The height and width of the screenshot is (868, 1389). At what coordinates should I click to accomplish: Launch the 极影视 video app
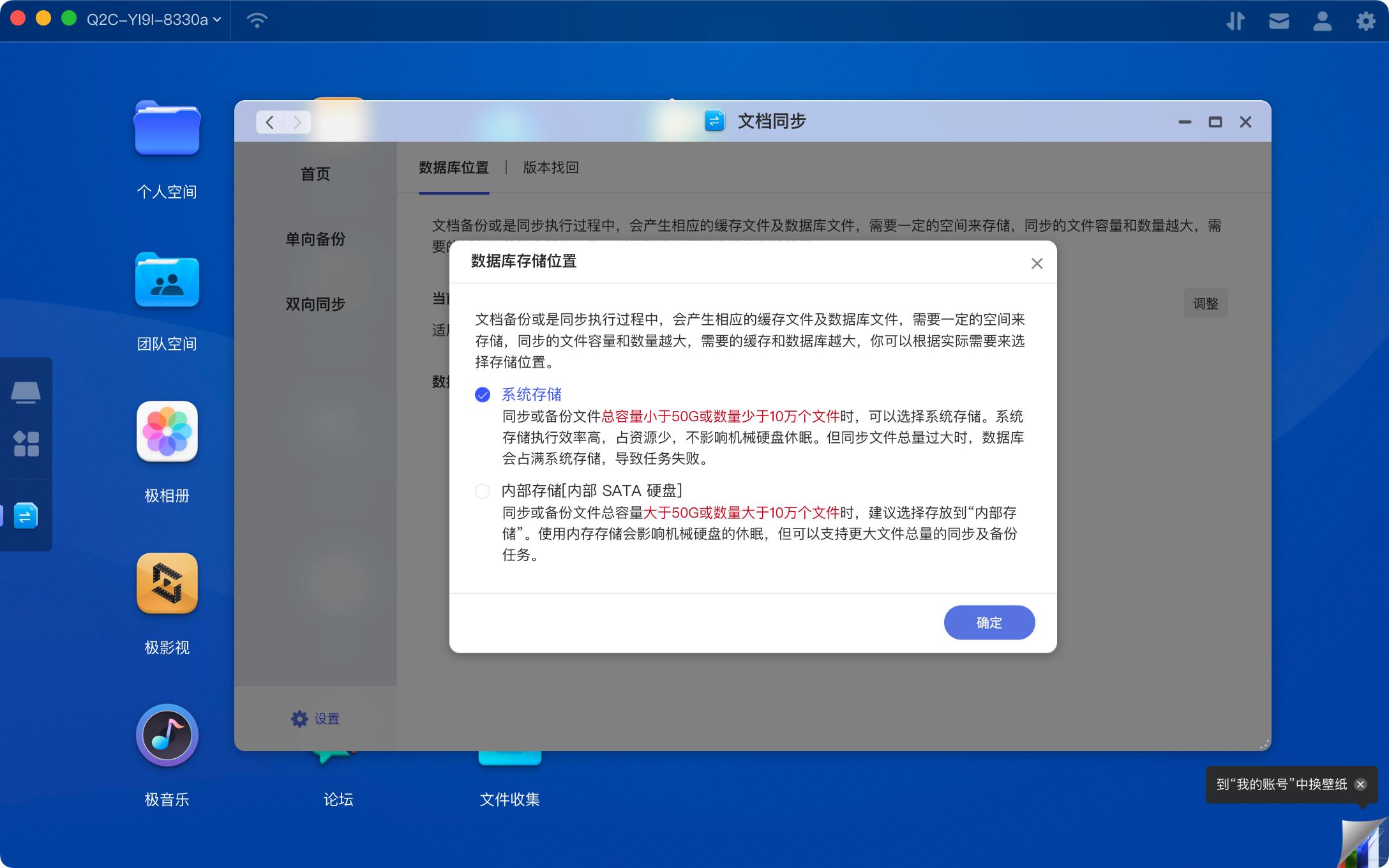[167, 584]
